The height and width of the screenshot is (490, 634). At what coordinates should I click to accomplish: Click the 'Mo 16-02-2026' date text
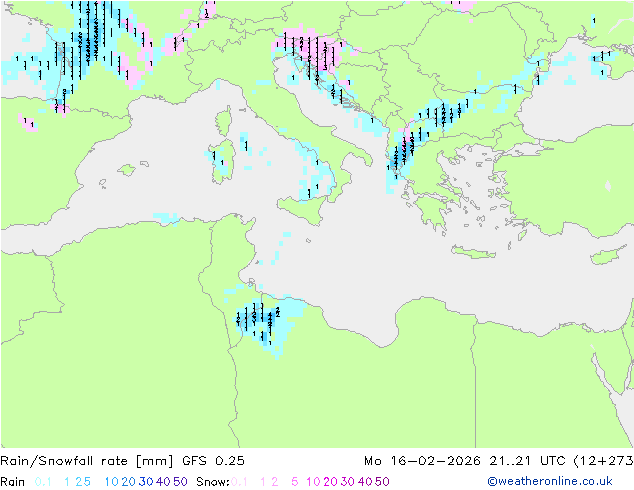[x=422, y=461]
